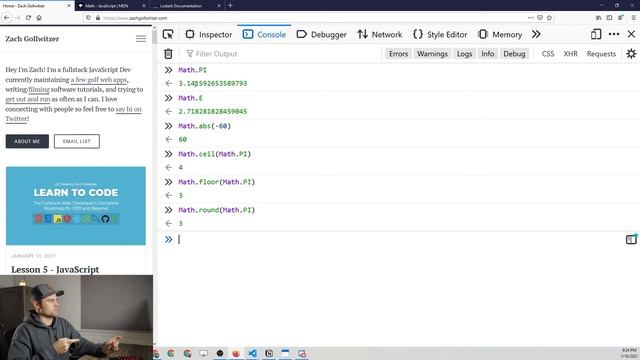Toggle the Errors filter
Screen dimensions: 640x360
(398, 53)
